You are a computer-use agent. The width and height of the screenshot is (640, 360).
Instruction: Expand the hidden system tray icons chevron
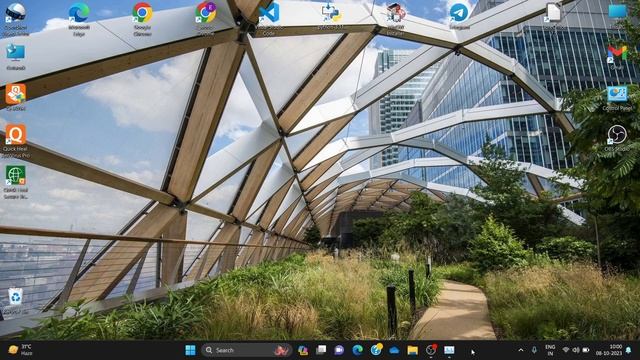click(x=521, y=350)
